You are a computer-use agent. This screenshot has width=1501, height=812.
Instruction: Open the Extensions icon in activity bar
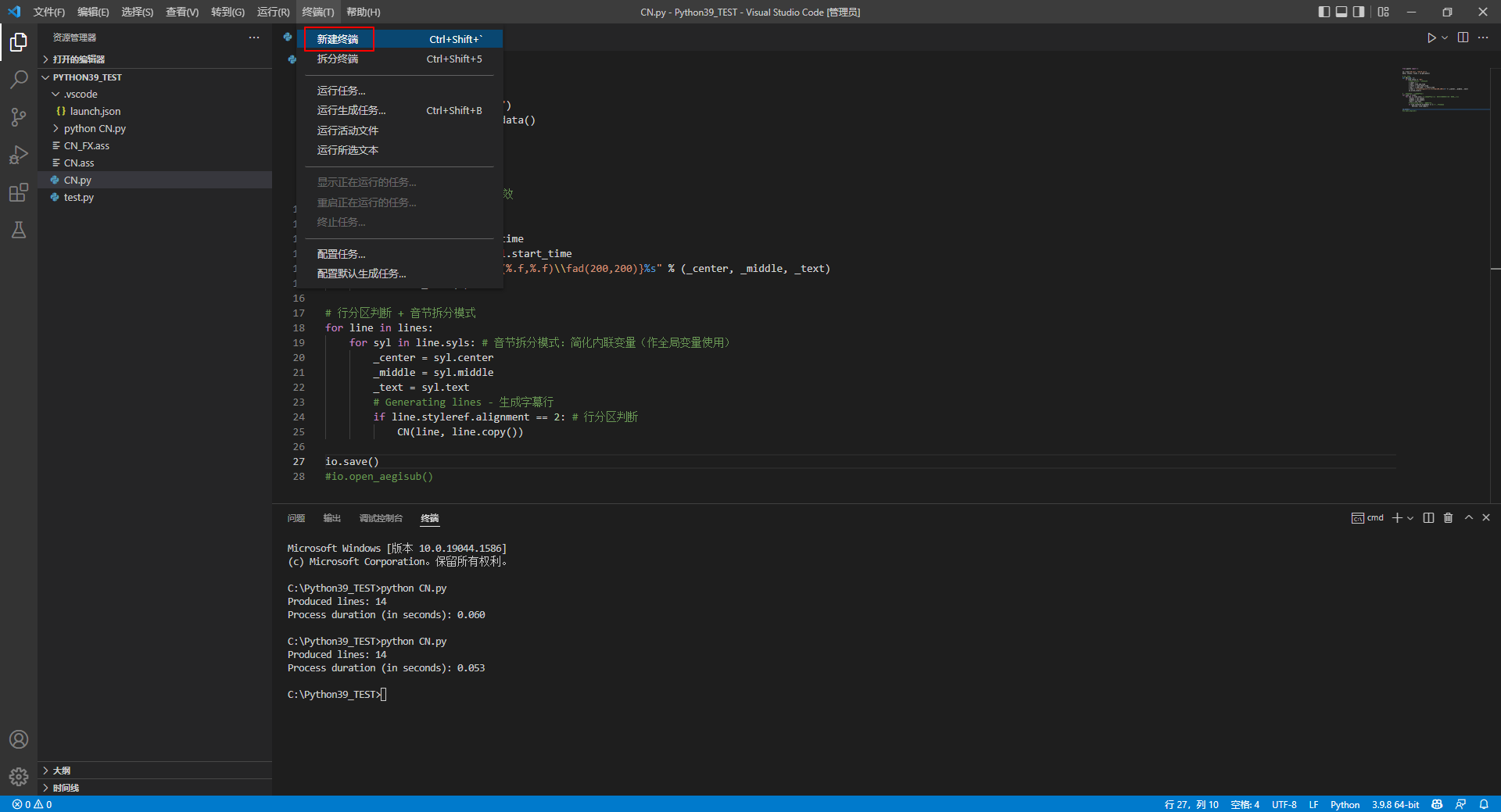click(x=19, y=192)
